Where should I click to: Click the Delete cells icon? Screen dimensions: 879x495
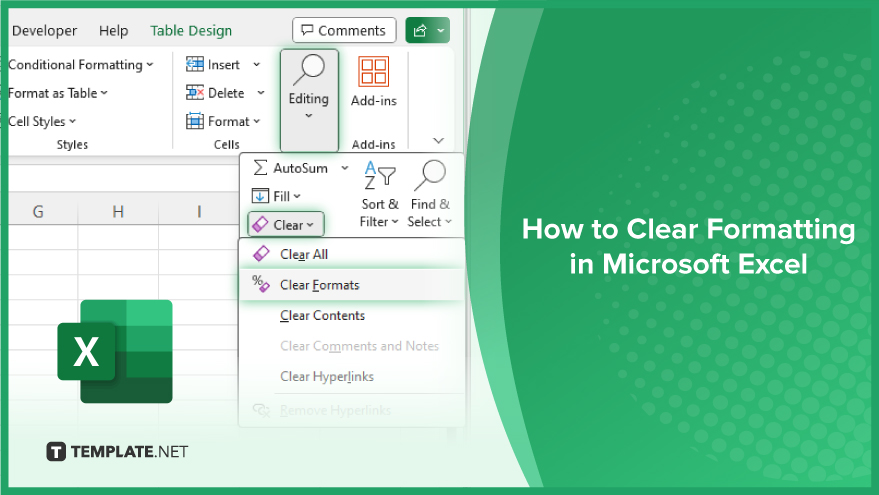click(195, 92)
